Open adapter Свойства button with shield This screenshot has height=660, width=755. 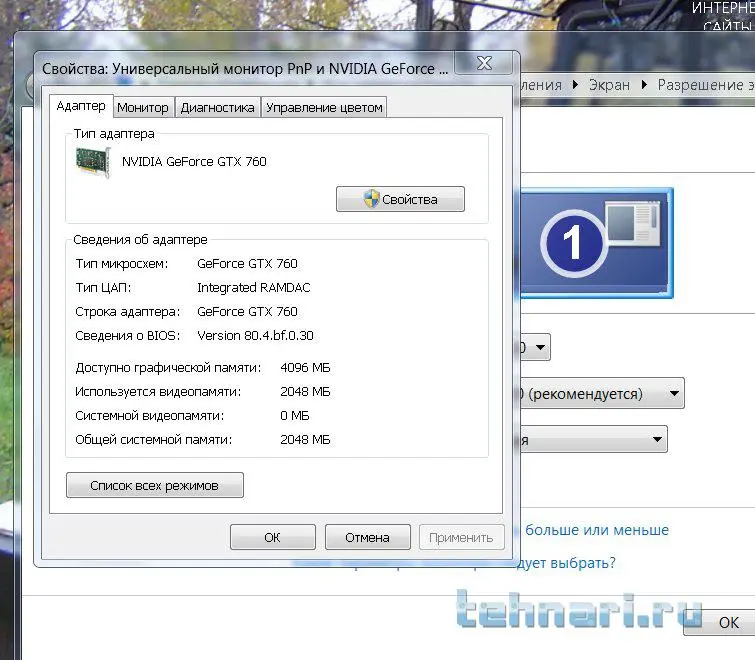pos(400,199)
